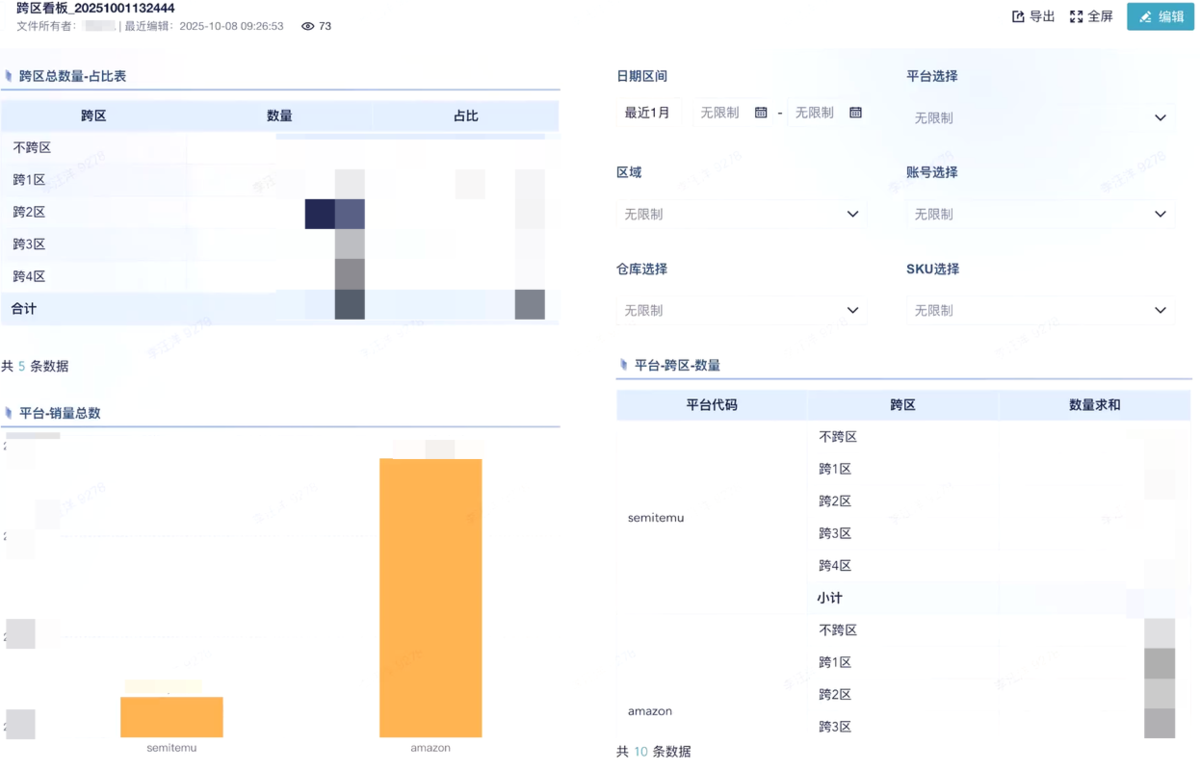This screenshot has height=770, width=1200.
Task: Expand the 平台选择 dropdown
Action: tap(1040, 118)
